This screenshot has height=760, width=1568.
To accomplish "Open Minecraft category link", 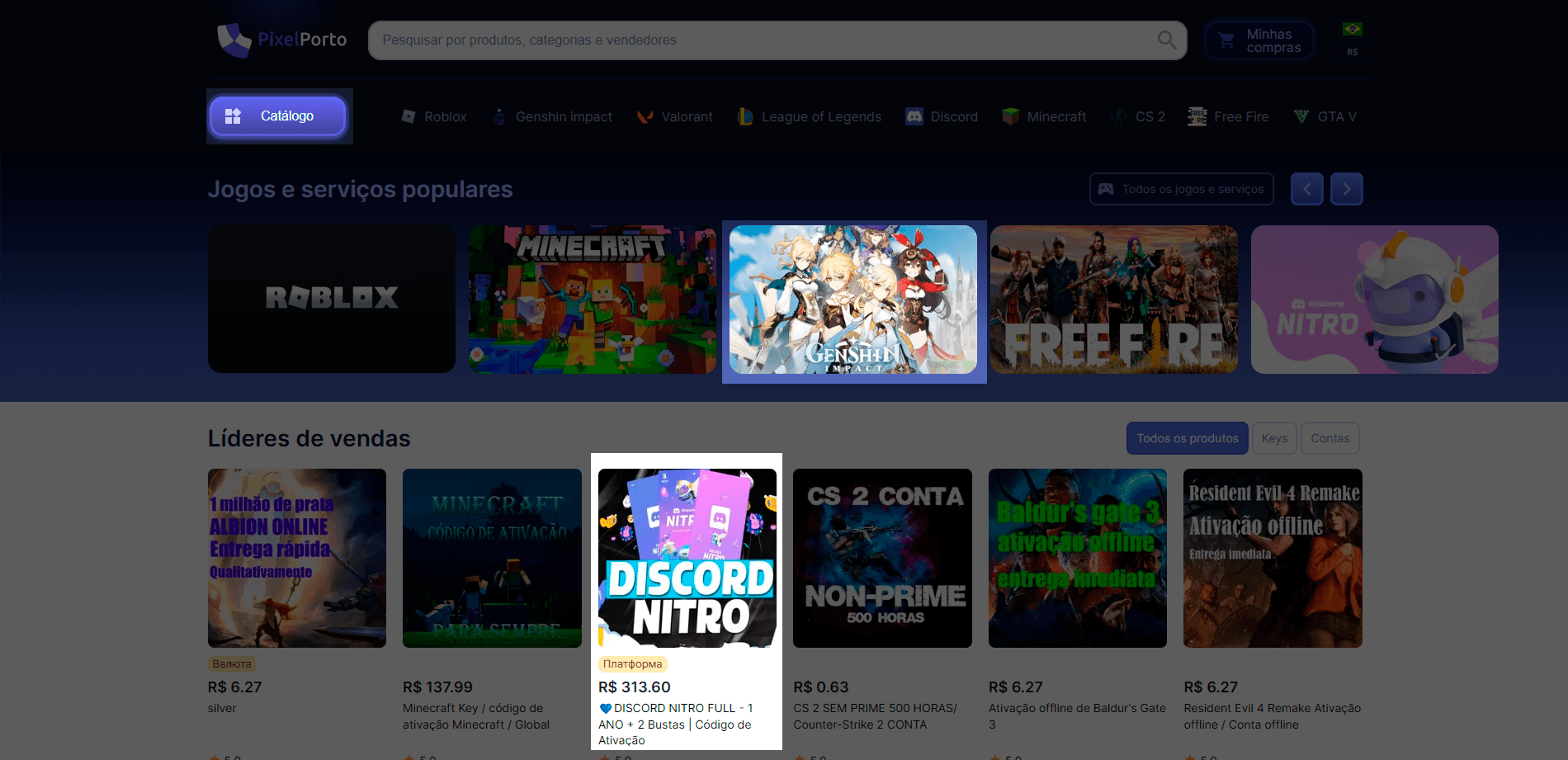I will coord(1044,117).
